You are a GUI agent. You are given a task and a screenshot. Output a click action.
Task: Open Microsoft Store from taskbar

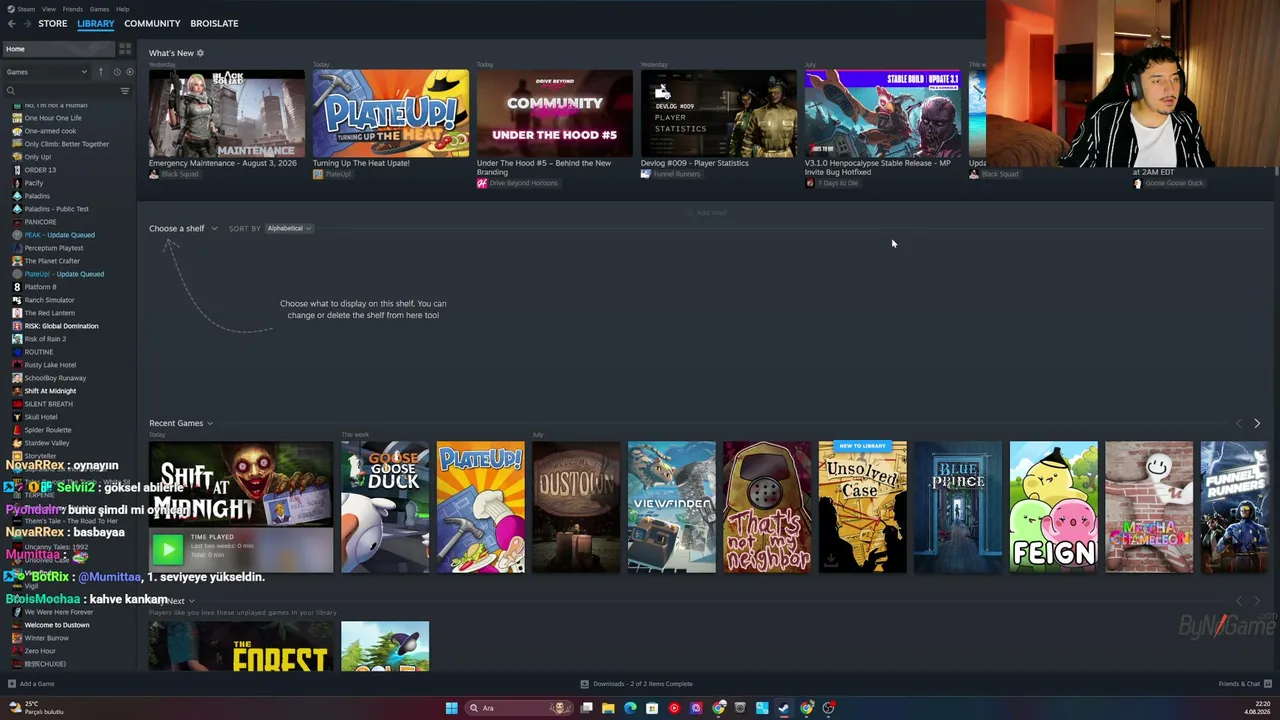coord(652,708)
